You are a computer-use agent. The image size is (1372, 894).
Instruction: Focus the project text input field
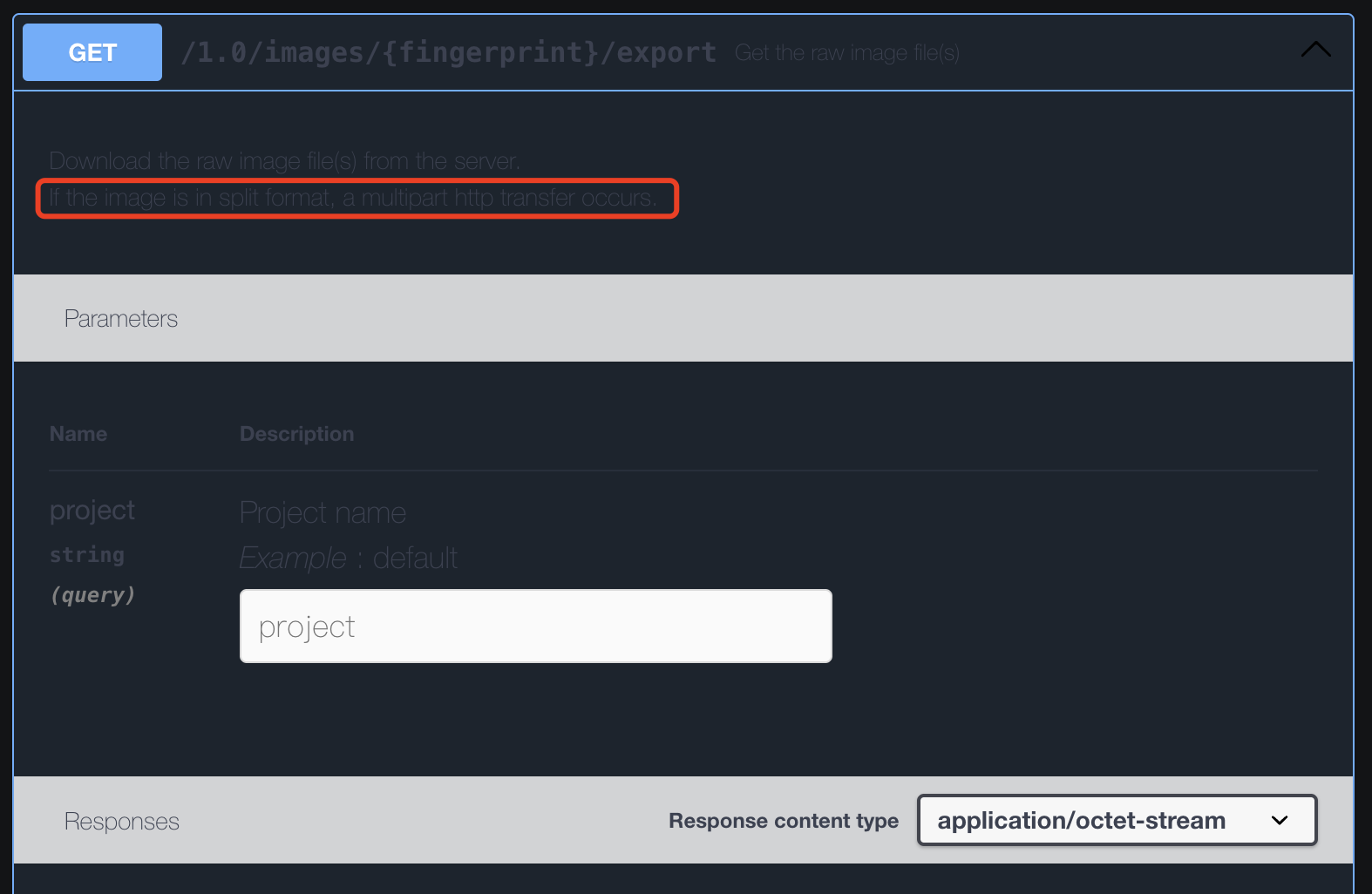[535, 626]
